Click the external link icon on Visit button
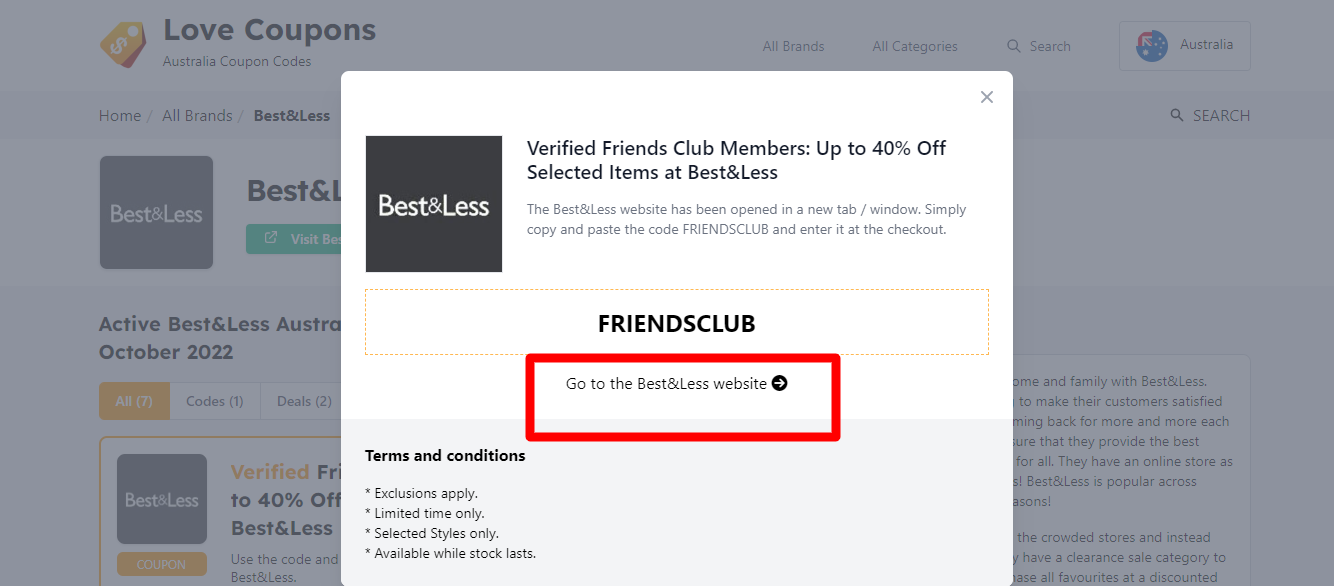The width and height of the screenshot is (1334, 586). click(271, 239)
